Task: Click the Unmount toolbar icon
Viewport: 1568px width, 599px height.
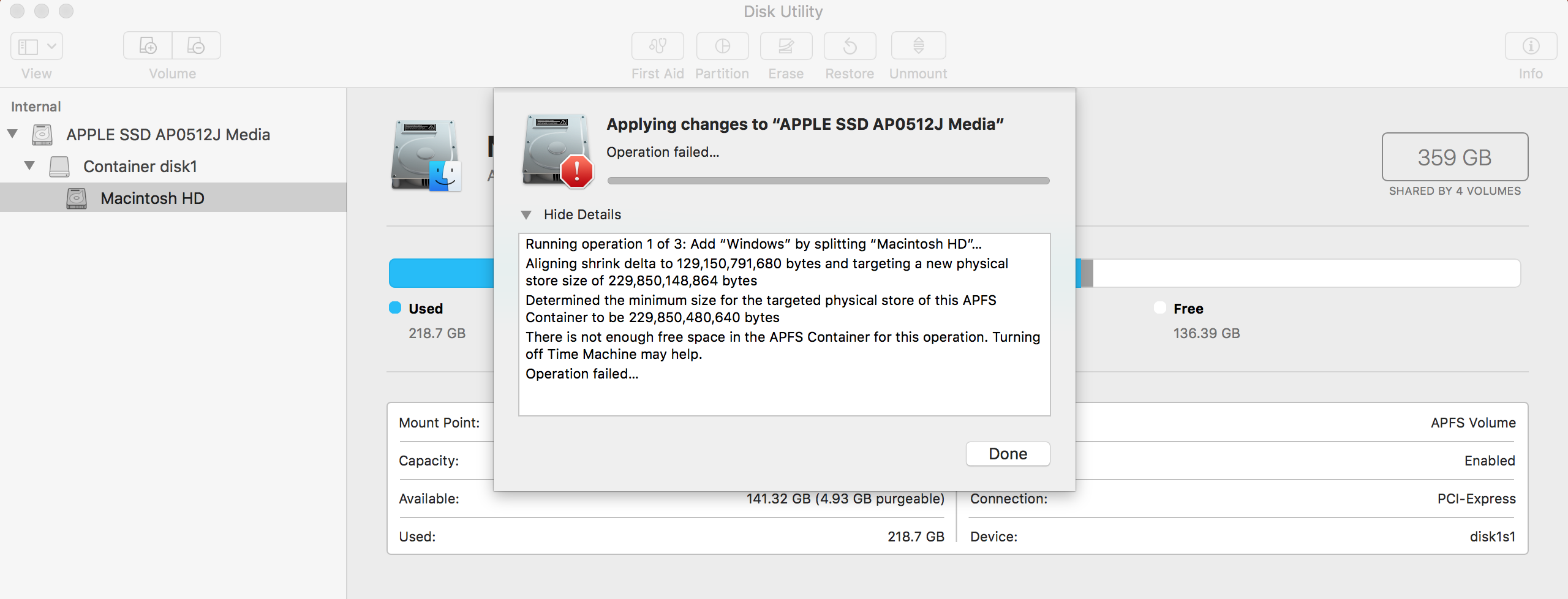Action: pyautogui.click(x=918, y=46)
